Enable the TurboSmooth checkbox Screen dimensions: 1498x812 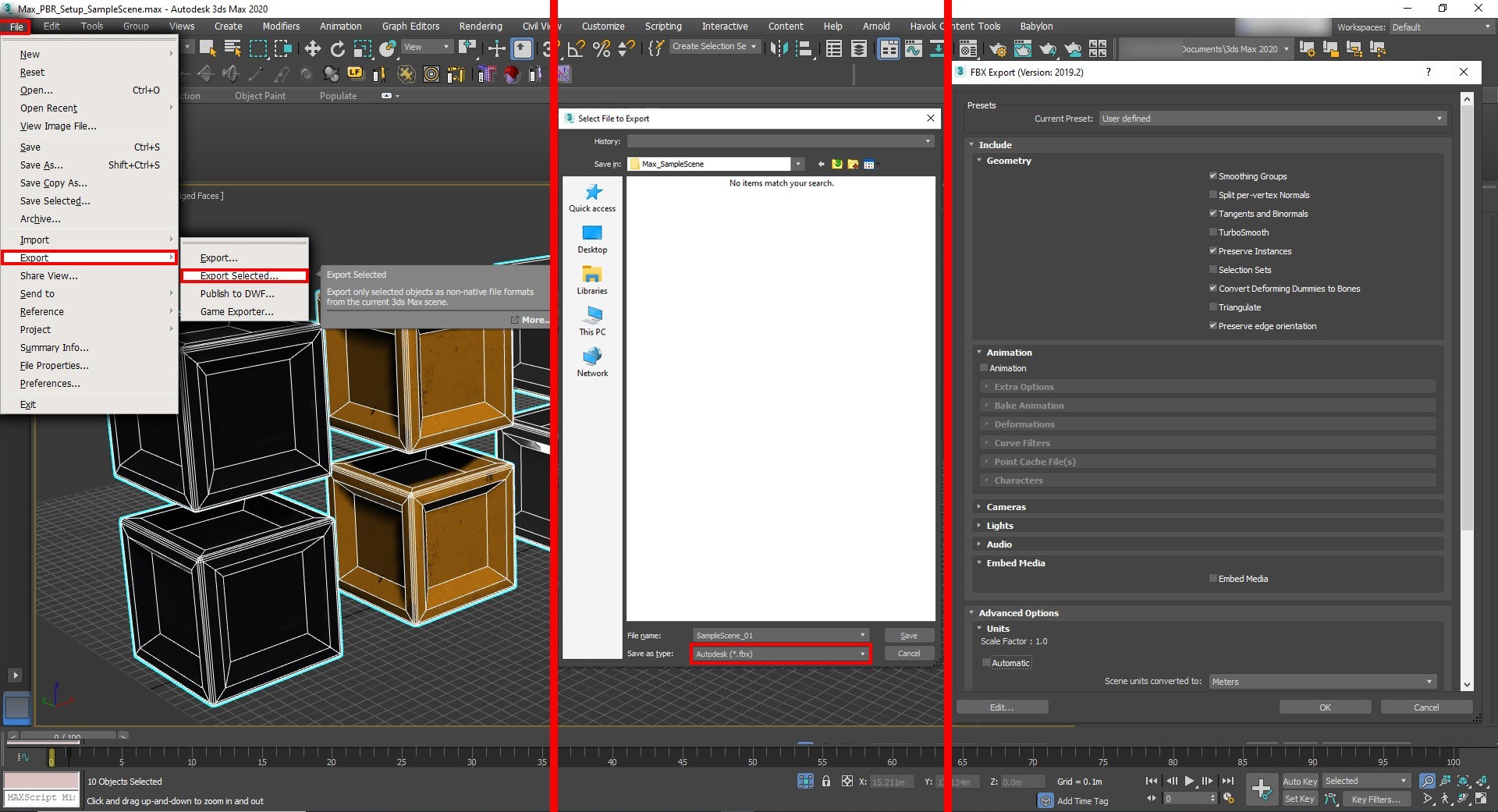(x=1214, y=232)
